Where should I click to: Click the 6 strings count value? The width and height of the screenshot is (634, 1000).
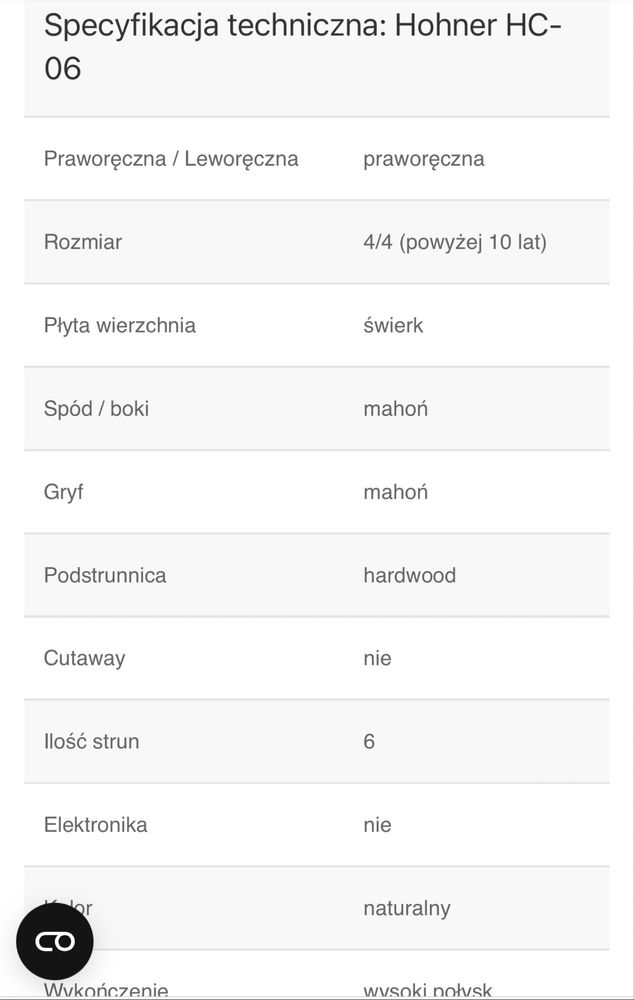(x=369, y=742)
